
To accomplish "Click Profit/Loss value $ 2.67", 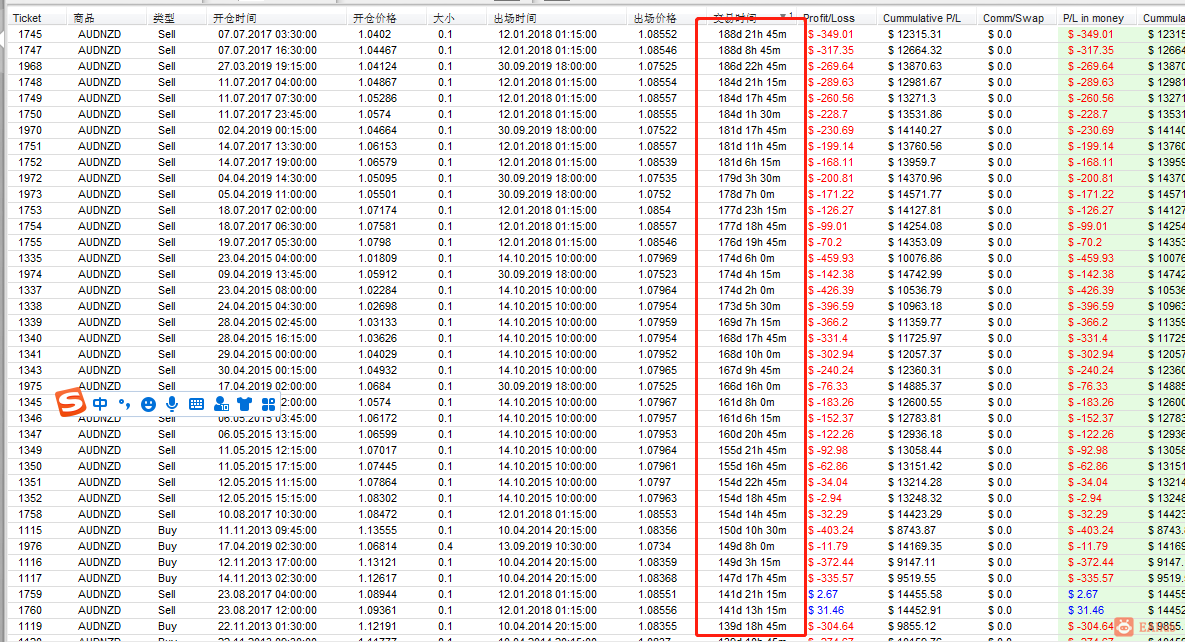I will [x=822, y=594].
